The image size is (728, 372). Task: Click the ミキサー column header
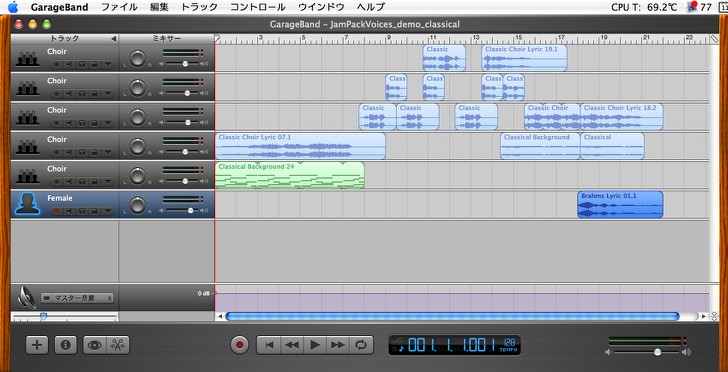[167, 39]
